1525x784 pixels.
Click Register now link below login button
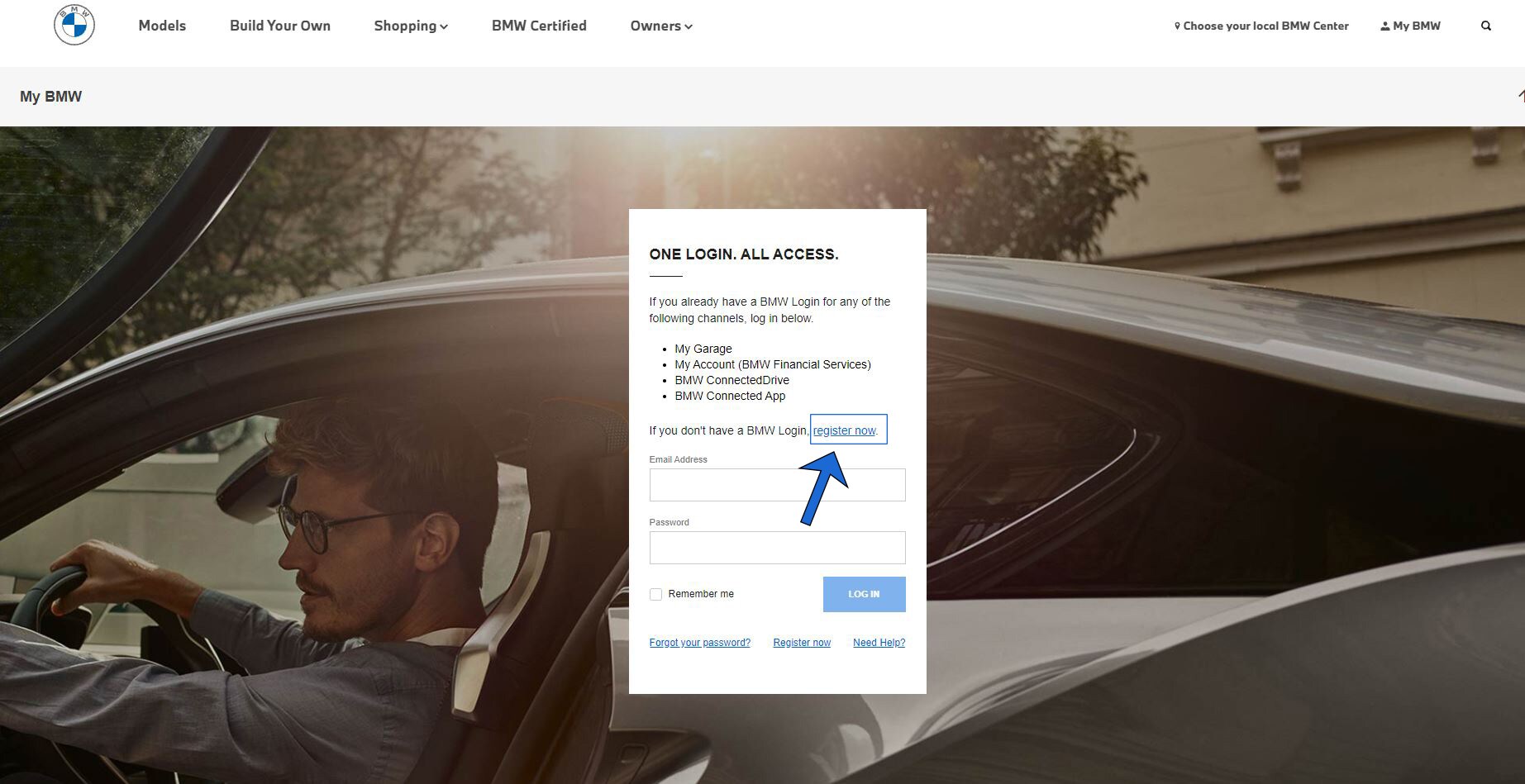coord(802,643)
